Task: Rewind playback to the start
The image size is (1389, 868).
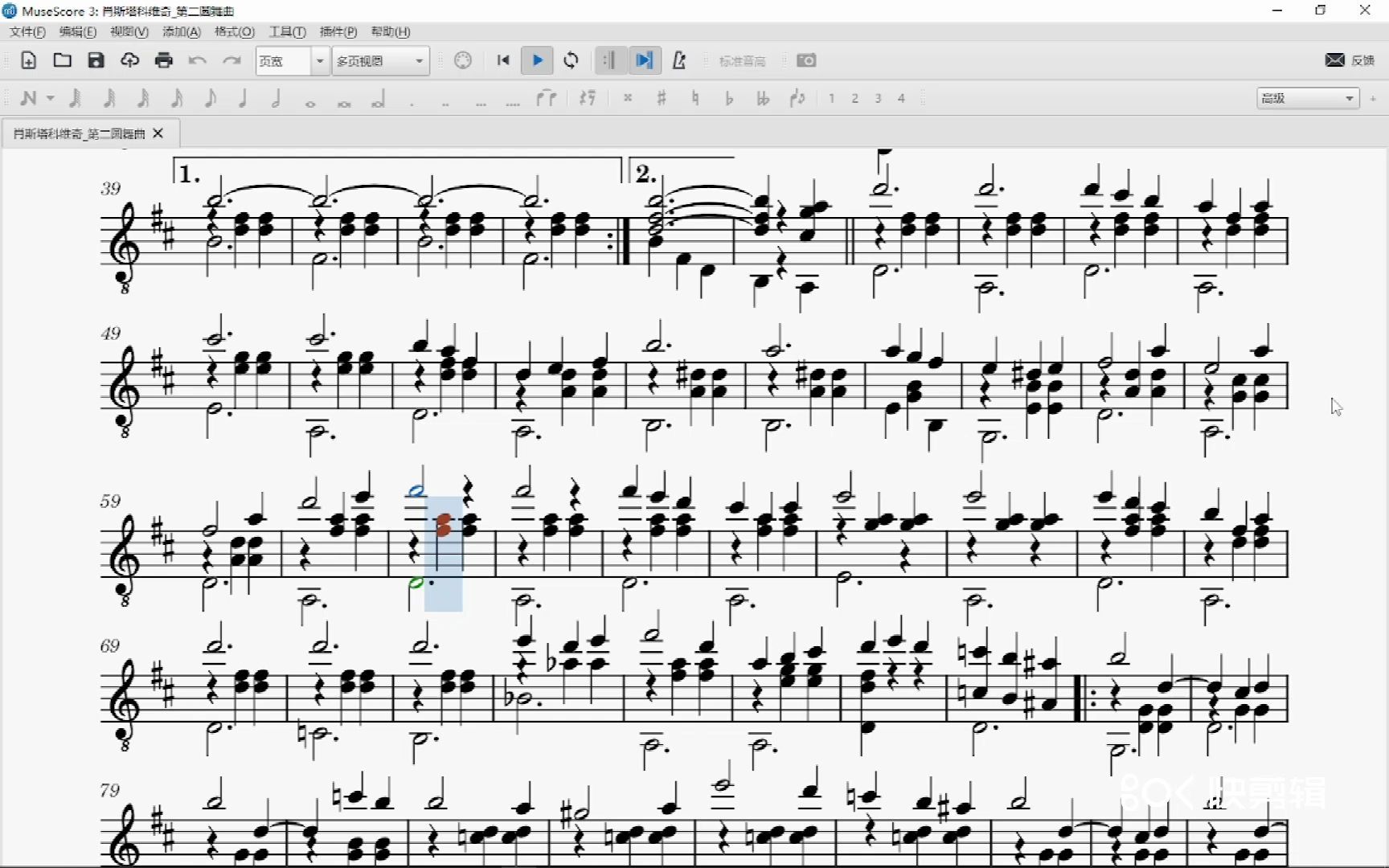Action: [503, 60]
